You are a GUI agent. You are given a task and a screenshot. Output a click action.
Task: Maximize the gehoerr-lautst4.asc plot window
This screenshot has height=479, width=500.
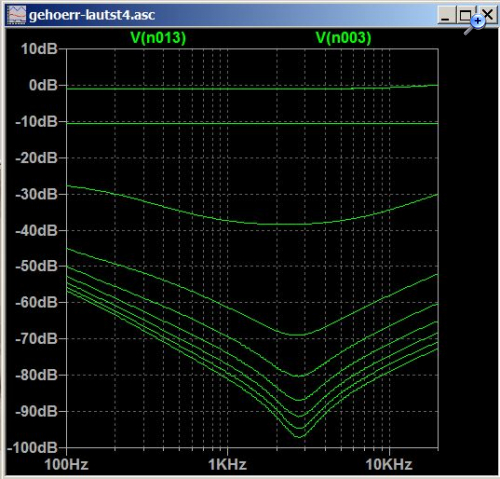[x=465, y=15]
